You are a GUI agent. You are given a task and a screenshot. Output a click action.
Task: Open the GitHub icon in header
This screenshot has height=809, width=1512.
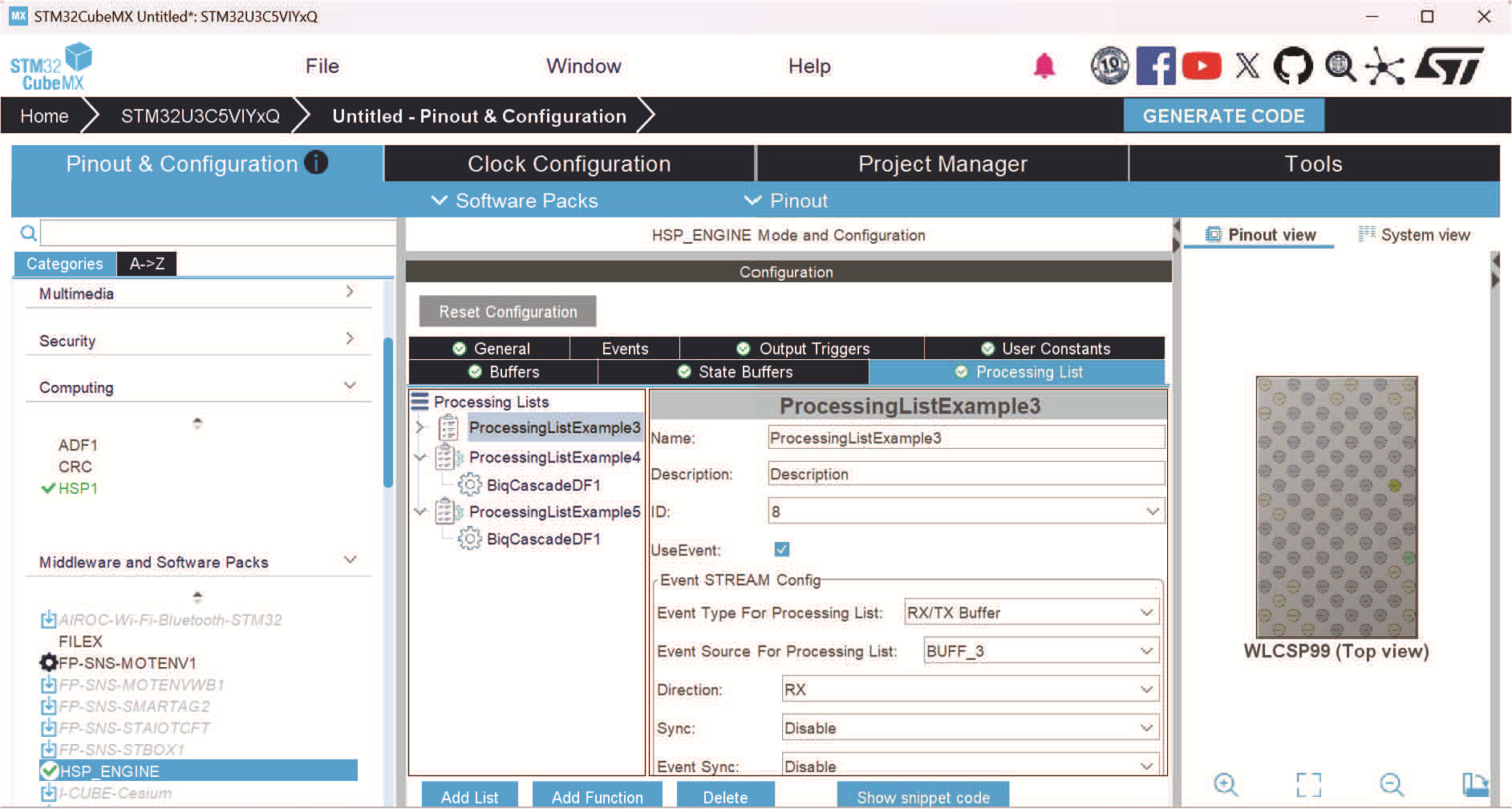pyautogui.click(x=1293, y=66)
